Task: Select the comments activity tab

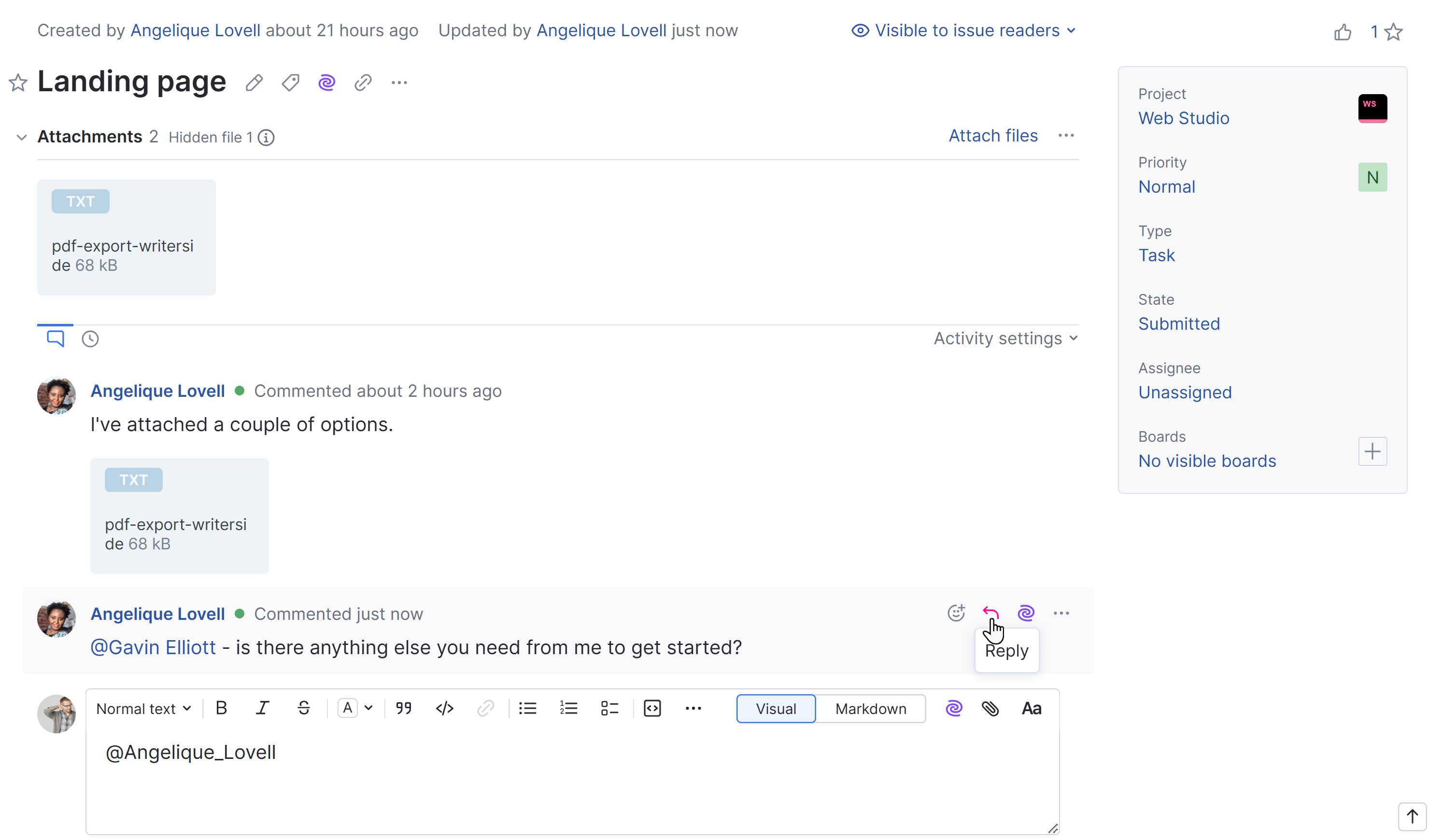Action: [x=56, y=339]
